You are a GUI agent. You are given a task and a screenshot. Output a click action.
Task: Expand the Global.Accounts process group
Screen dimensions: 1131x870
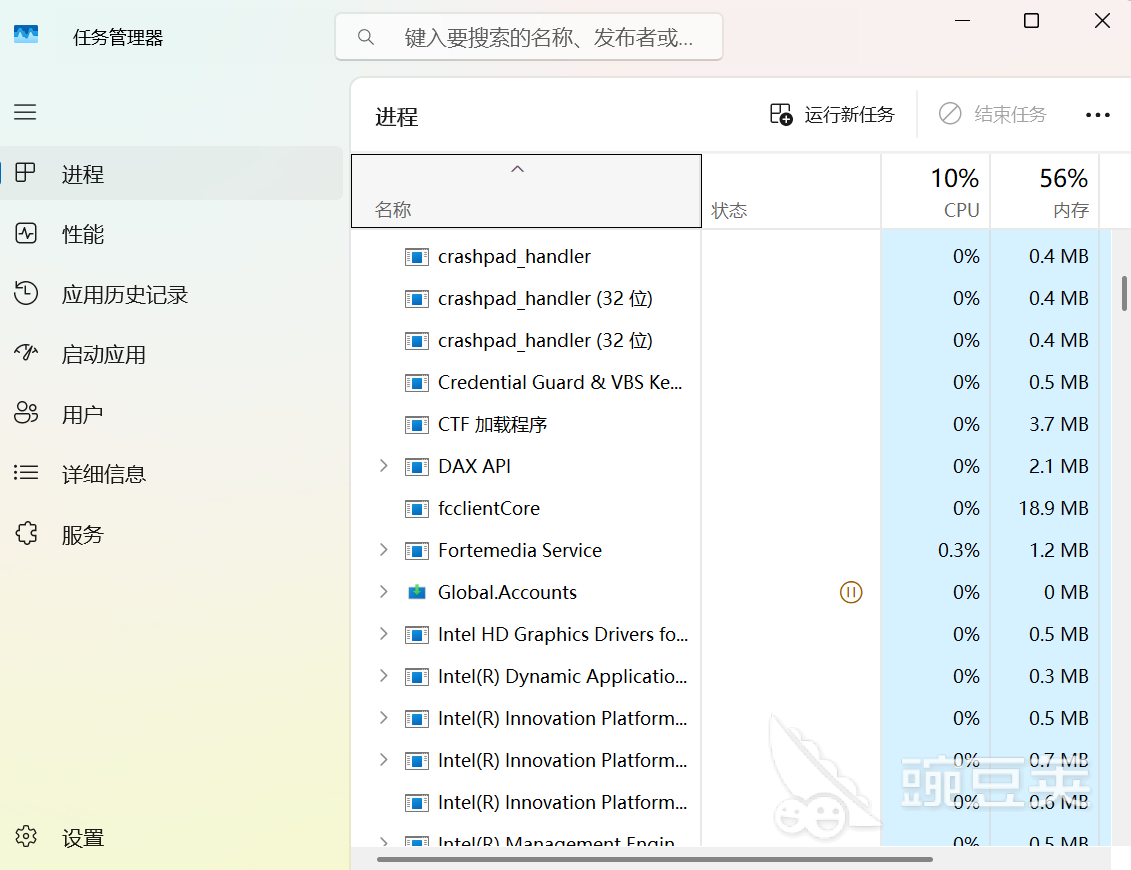(x=384, y=592)
